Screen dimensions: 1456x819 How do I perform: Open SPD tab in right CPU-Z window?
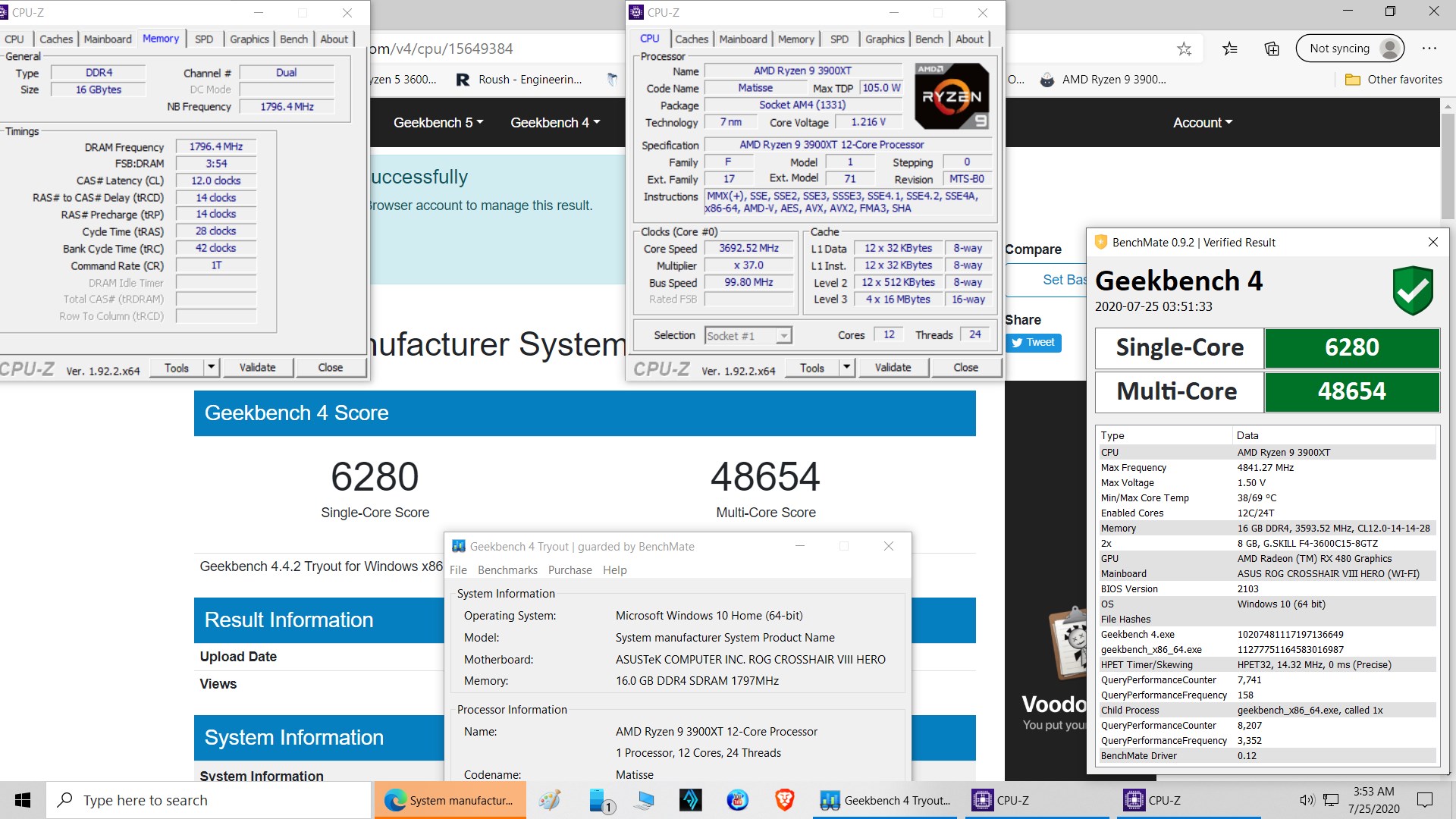pos(839,39)
